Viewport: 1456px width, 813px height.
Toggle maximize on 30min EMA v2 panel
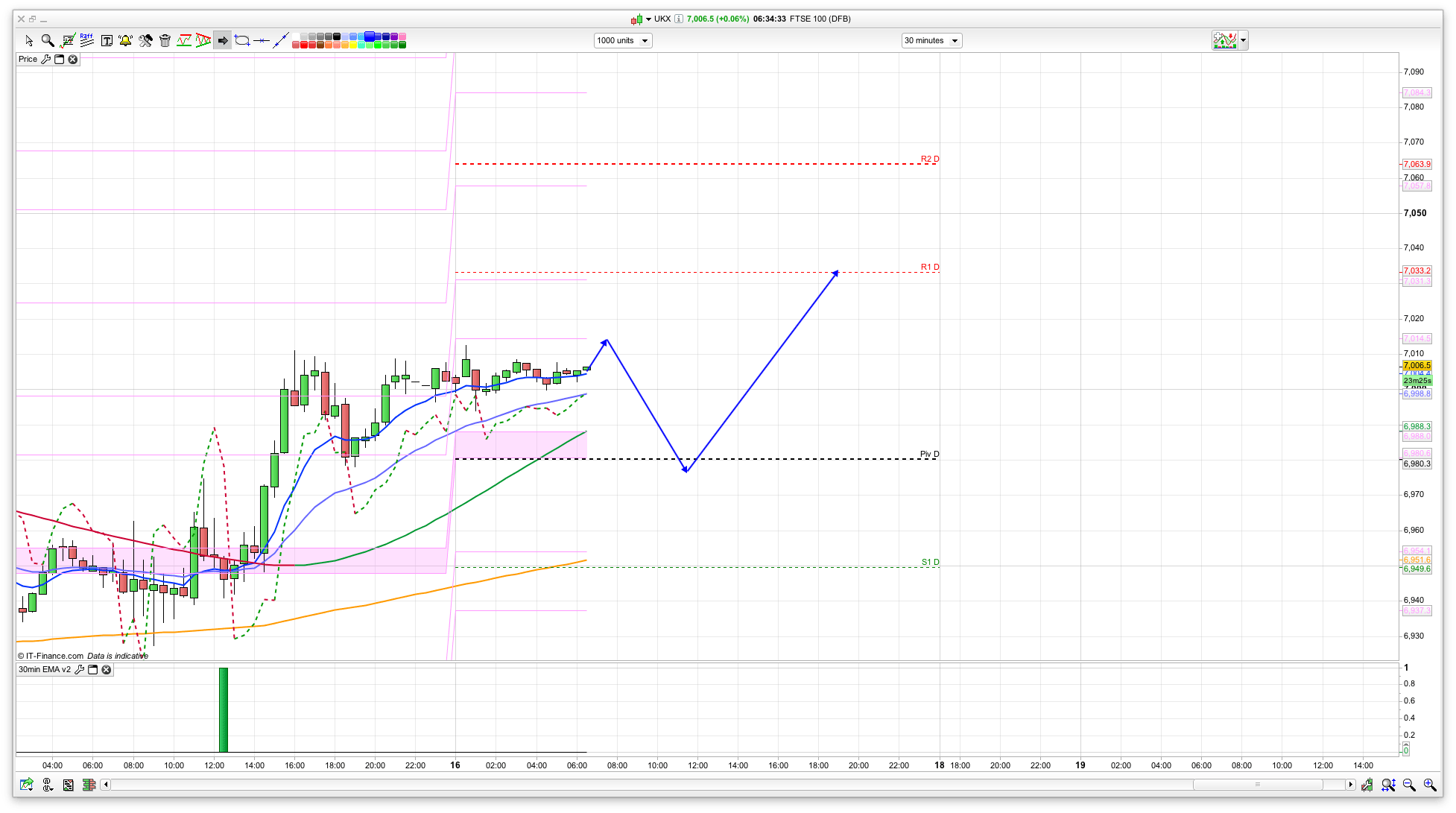tap(93, 670)
